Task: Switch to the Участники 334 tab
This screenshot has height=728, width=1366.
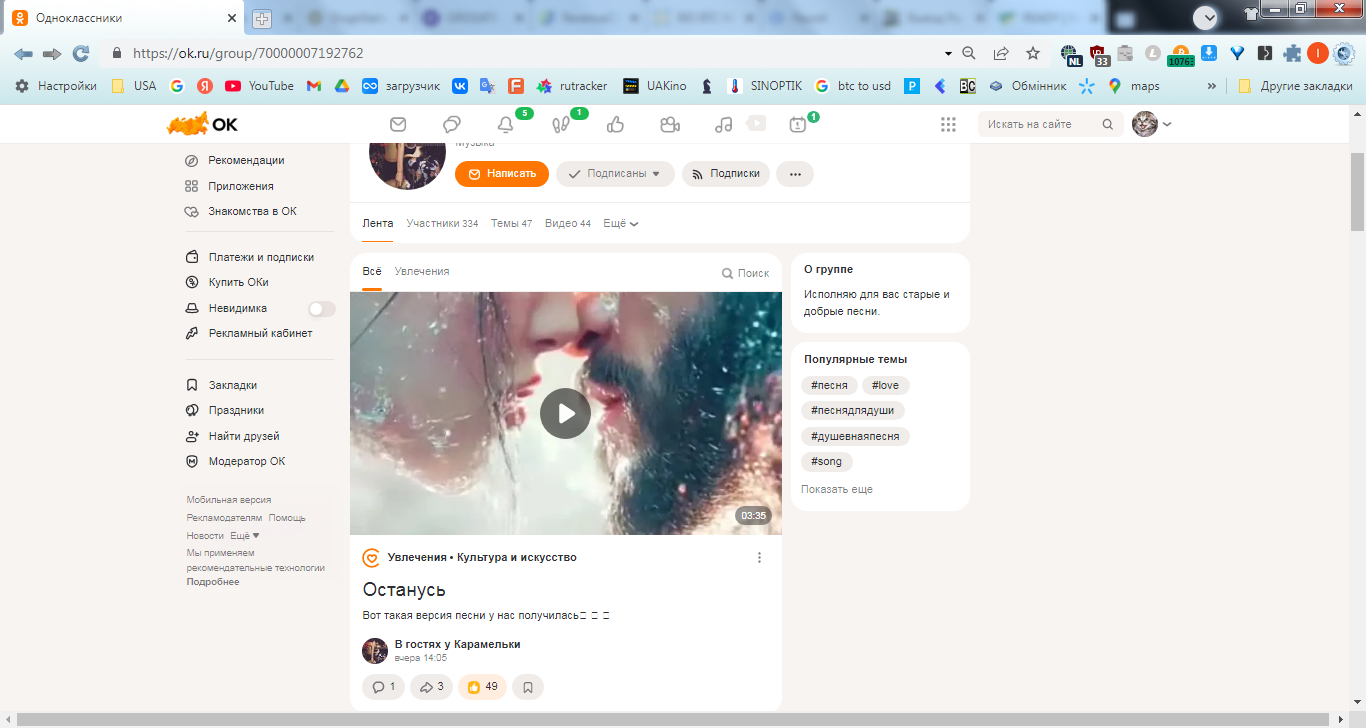Action: [442, 223]
